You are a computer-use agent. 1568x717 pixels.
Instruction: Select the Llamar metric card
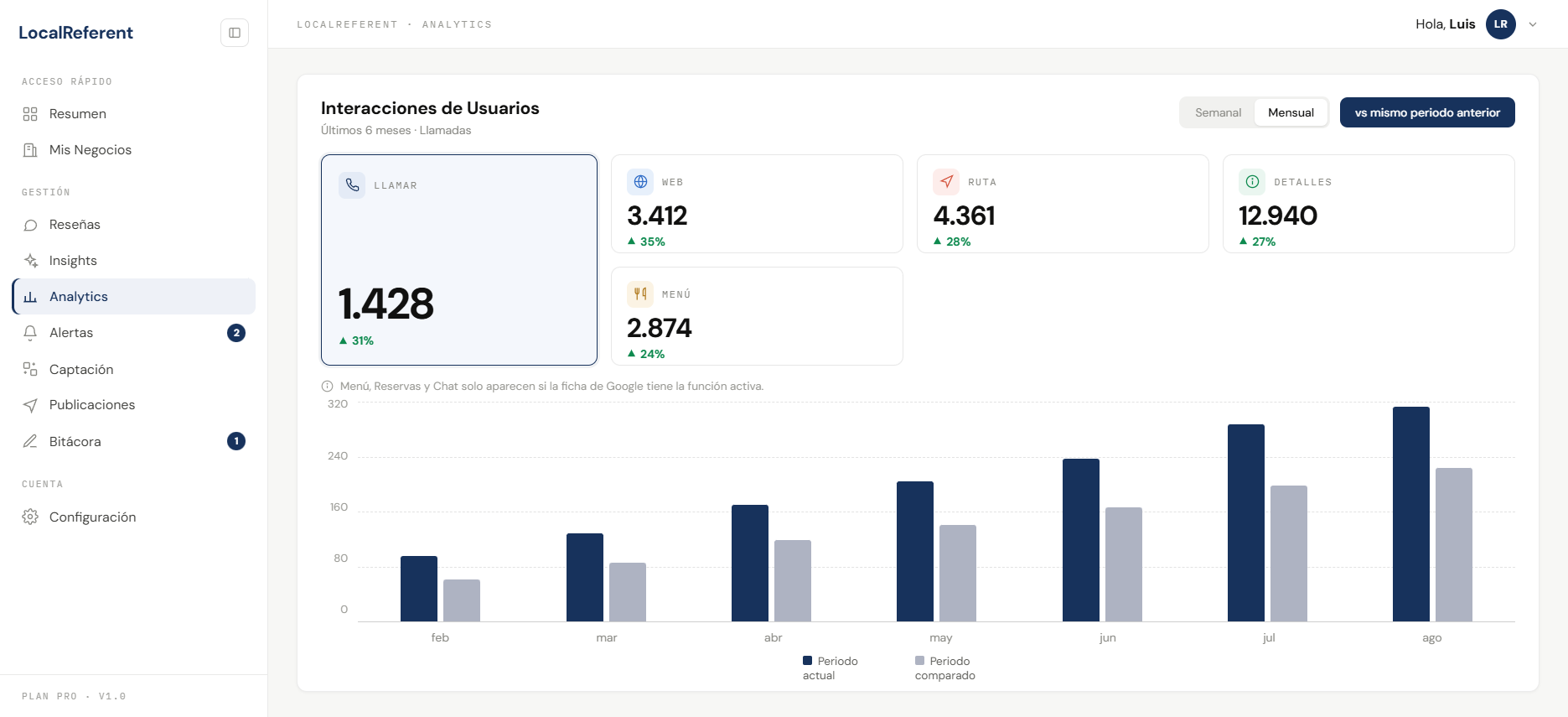tap(459, 260)
